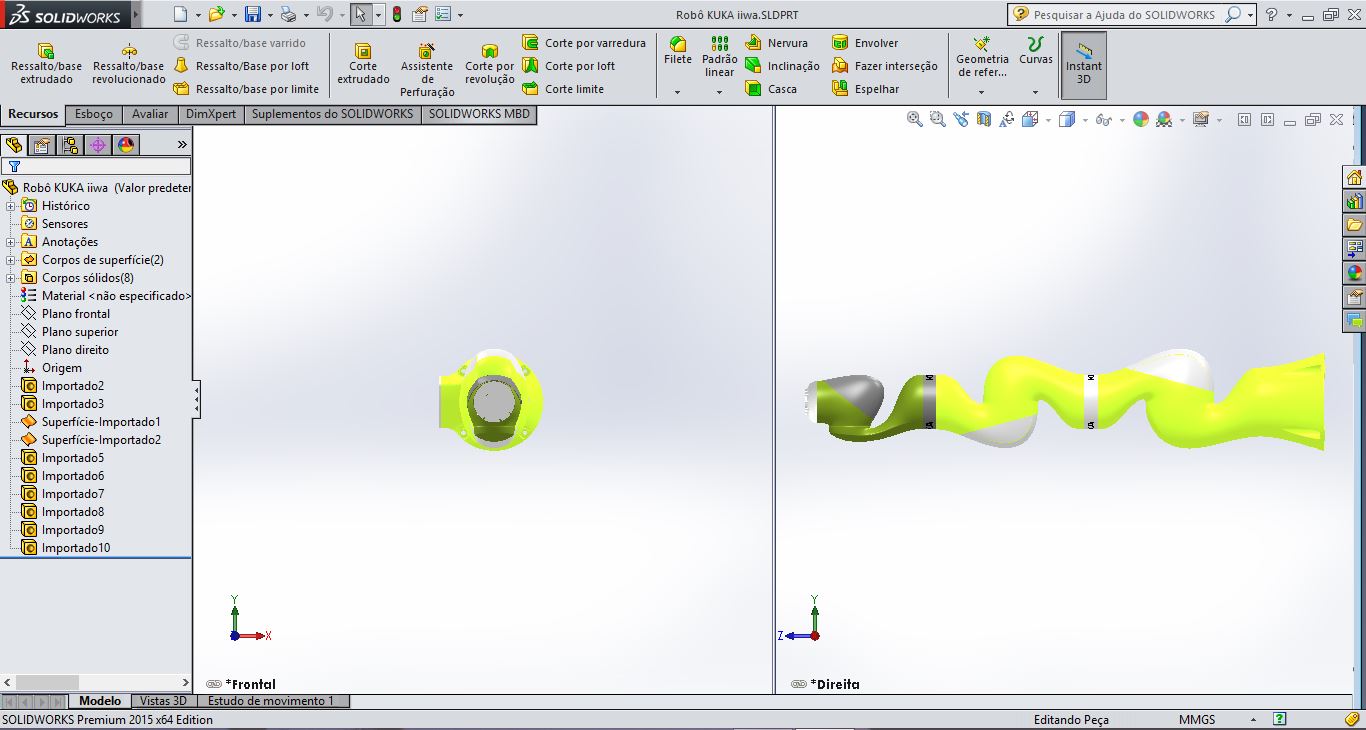The width and height of the screenshot is (1366, 730).
Task: Switch to the Esboço ribbon tab
Action: point(94,114)
